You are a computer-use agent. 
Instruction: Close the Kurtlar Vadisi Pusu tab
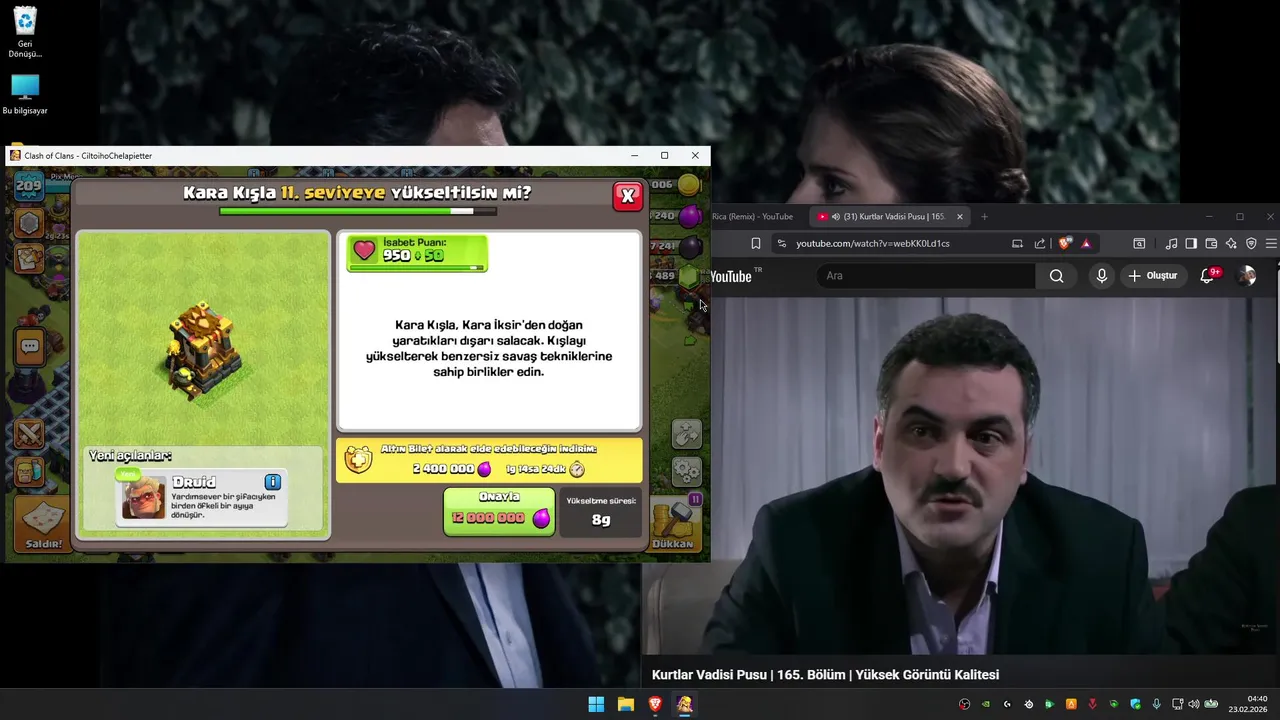959,216
